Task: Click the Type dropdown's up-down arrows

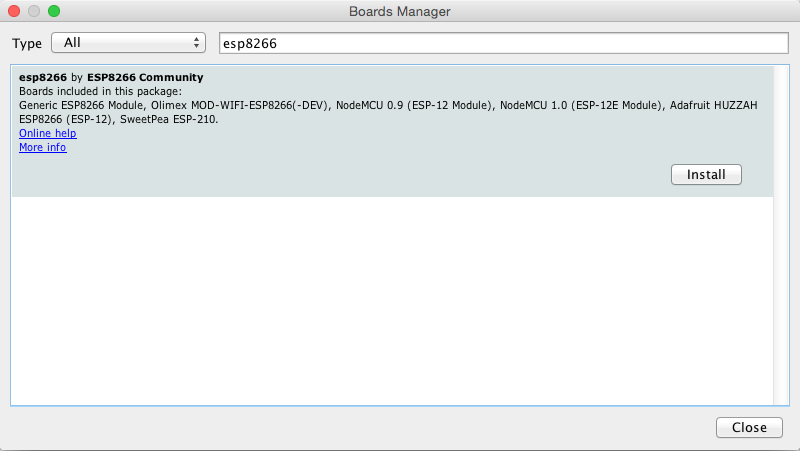Action: click(x=196, y=43)
